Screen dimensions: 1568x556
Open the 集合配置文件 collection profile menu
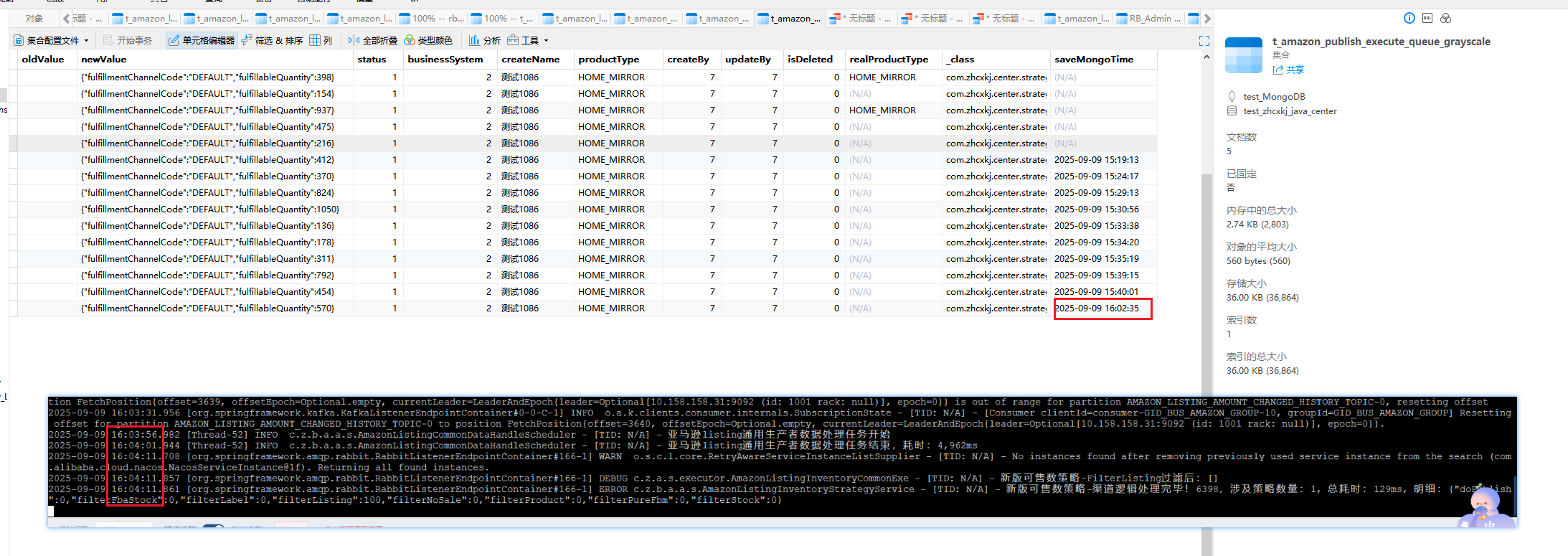[x=51, y=40]
